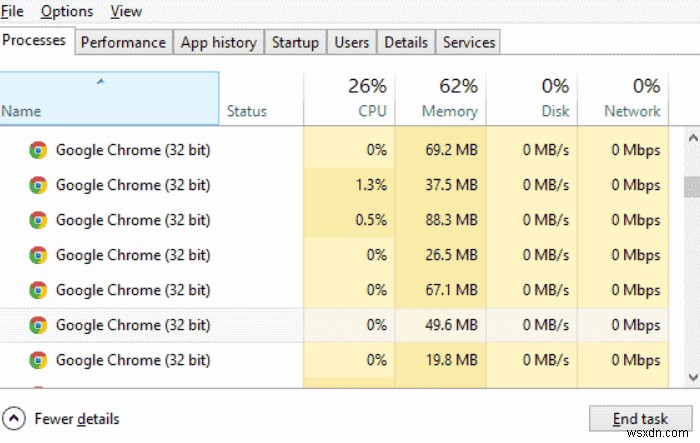
Task: Sort by the Status column header
Action: coord(261,98)
